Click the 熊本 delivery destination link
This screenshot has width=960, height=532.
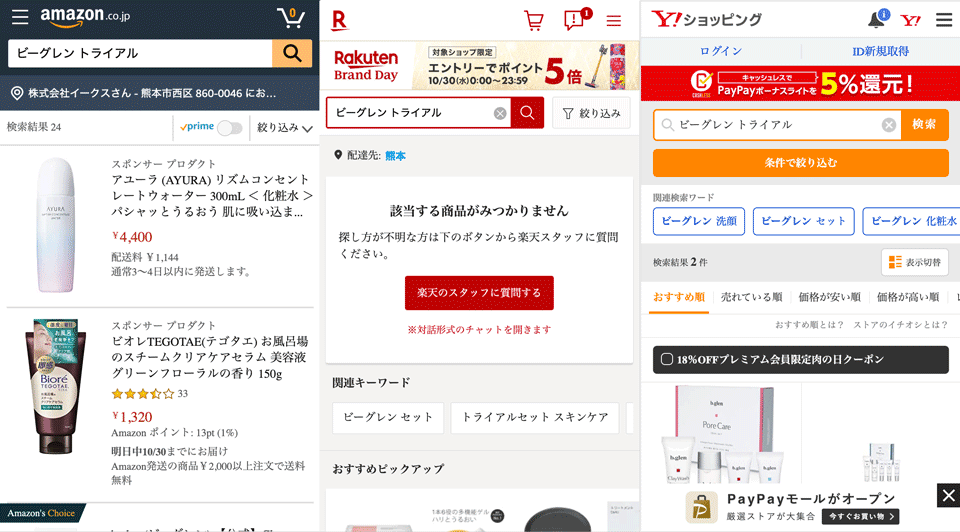[395, 155]
